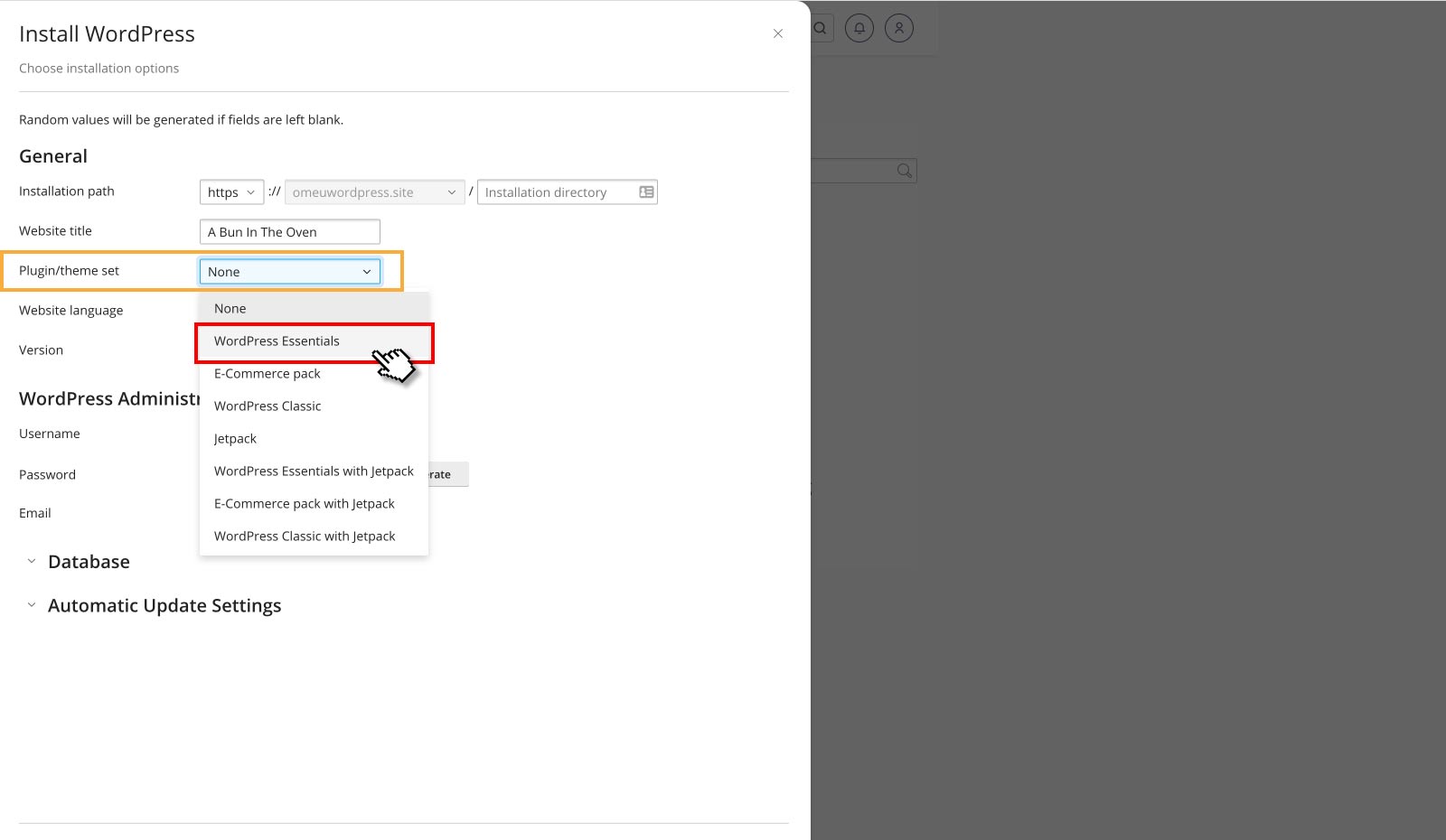Choose WordPress Classic with Jetpack

point(305,536)
